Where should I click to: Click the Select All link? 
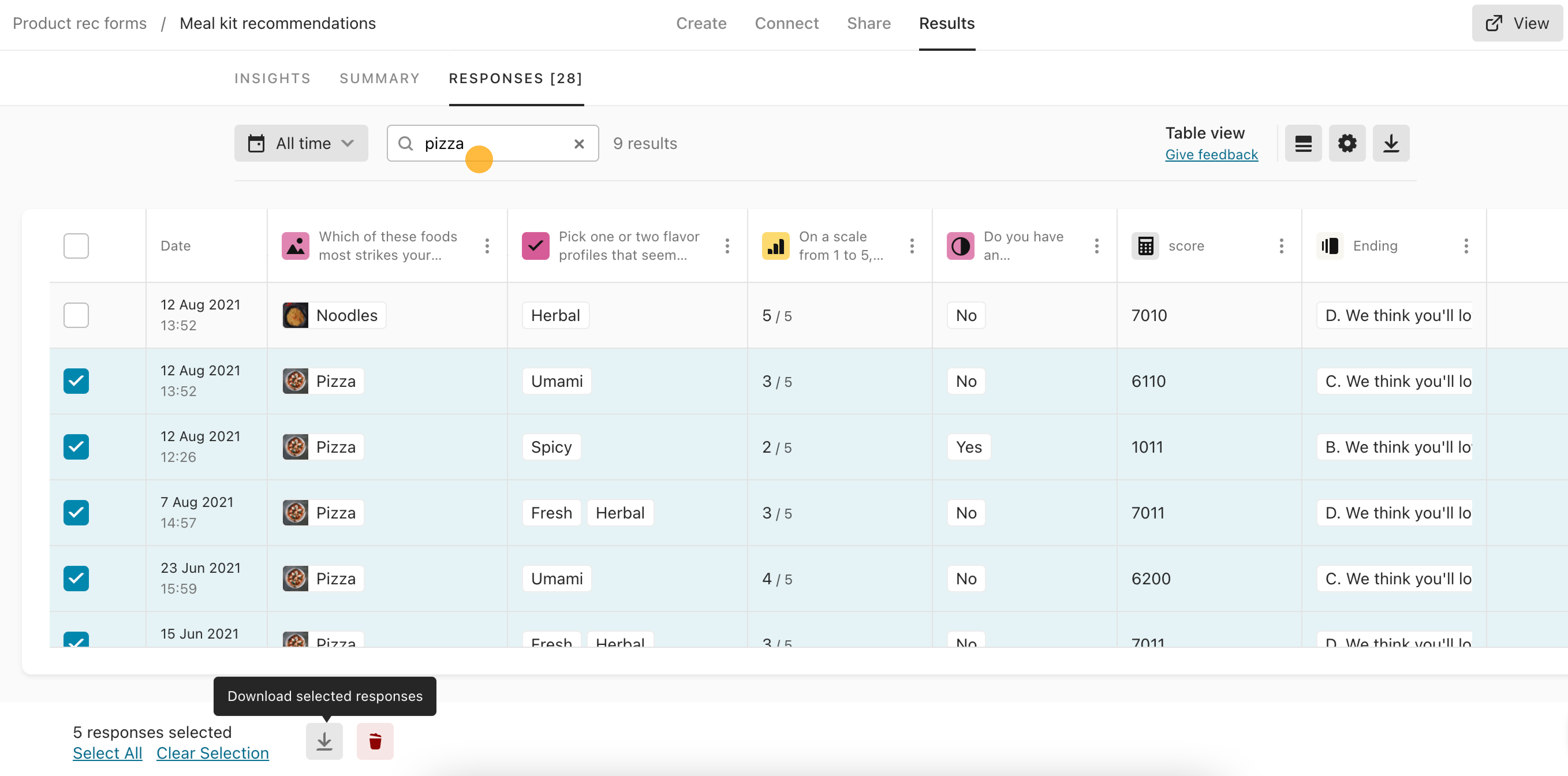[107, 753]
